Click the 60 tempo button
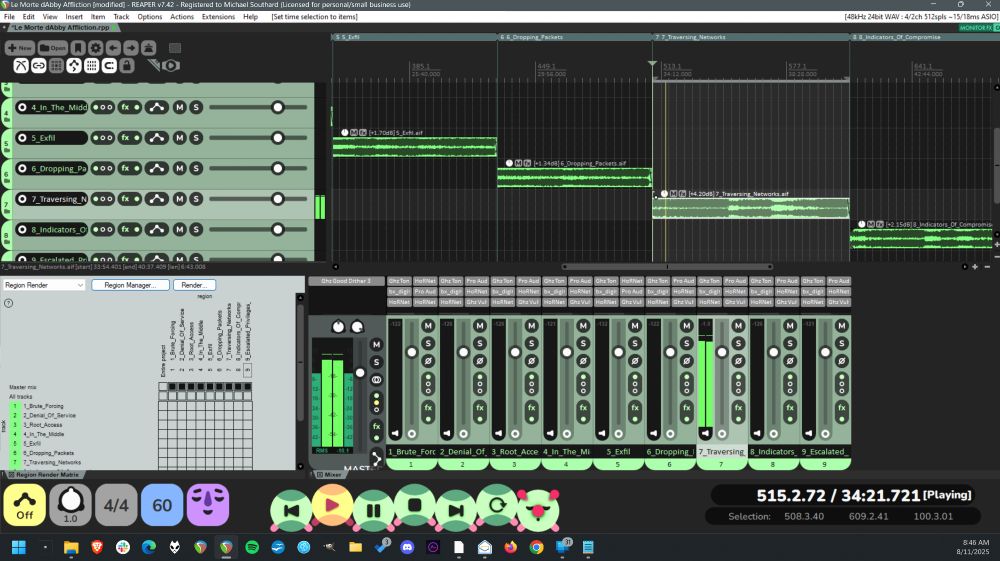The image size is (1000, 561). pos(162,505)
